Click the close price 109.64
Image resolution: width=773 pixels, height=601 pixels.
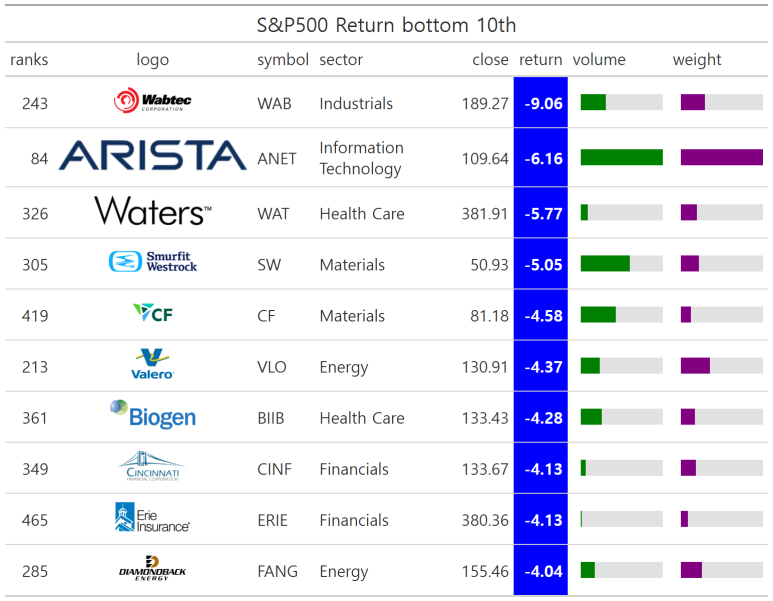click(x=485, y=159)
